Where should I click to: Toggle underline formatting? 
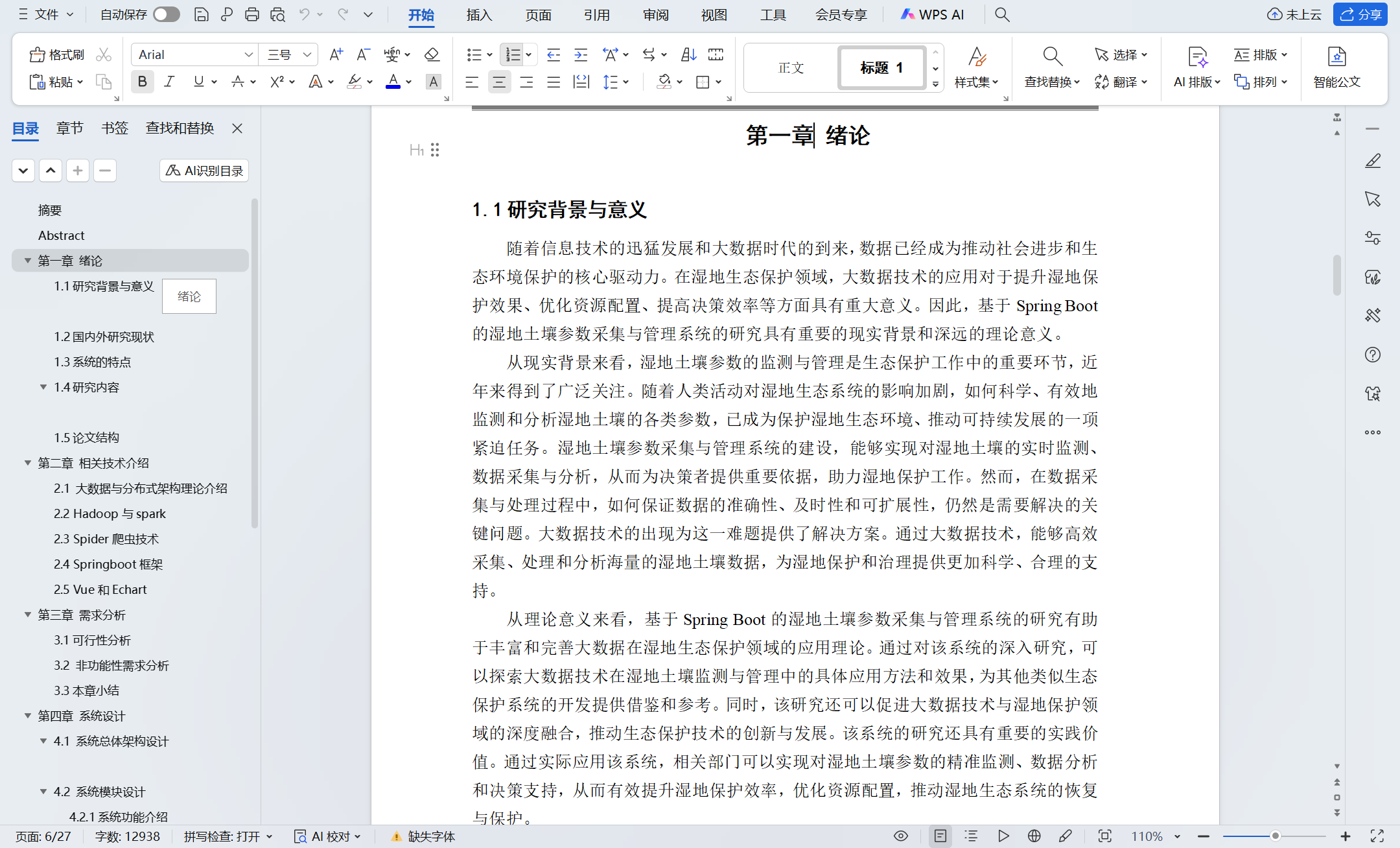click(x=198, y=82)
